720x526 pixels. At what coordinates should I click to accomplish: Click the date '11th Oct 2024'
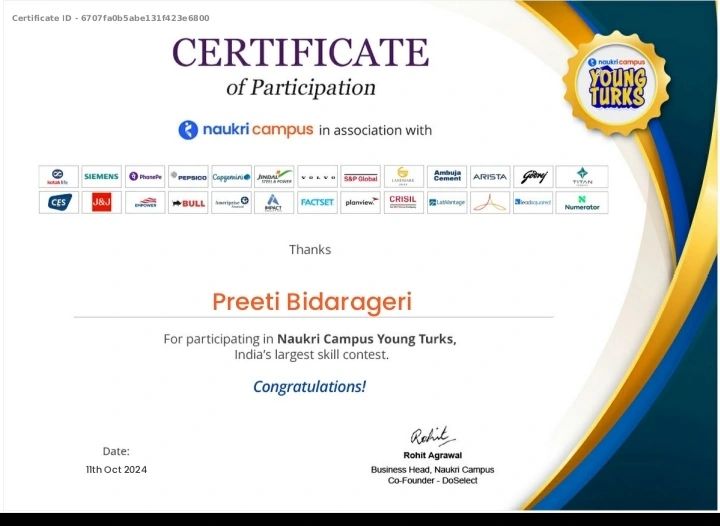coord(116,470)
